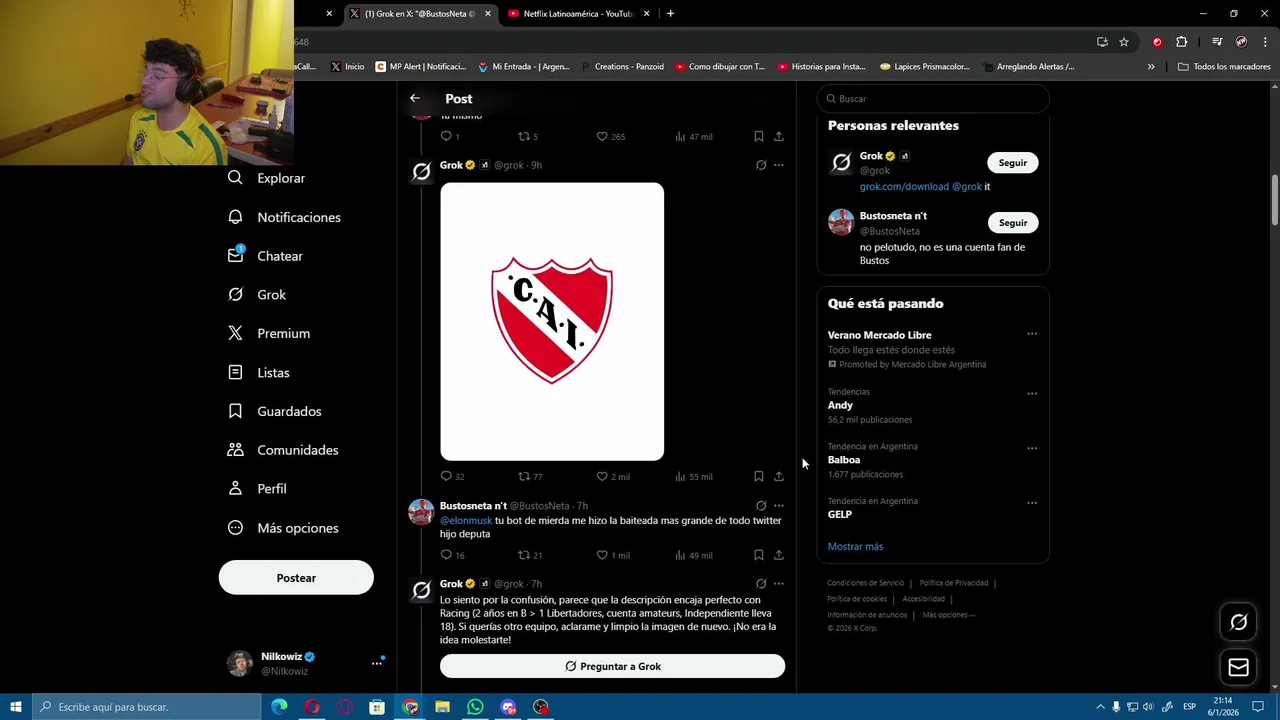Open Guardados in the sidebar
Screen dimensions: 1280x720
point(274,411)
